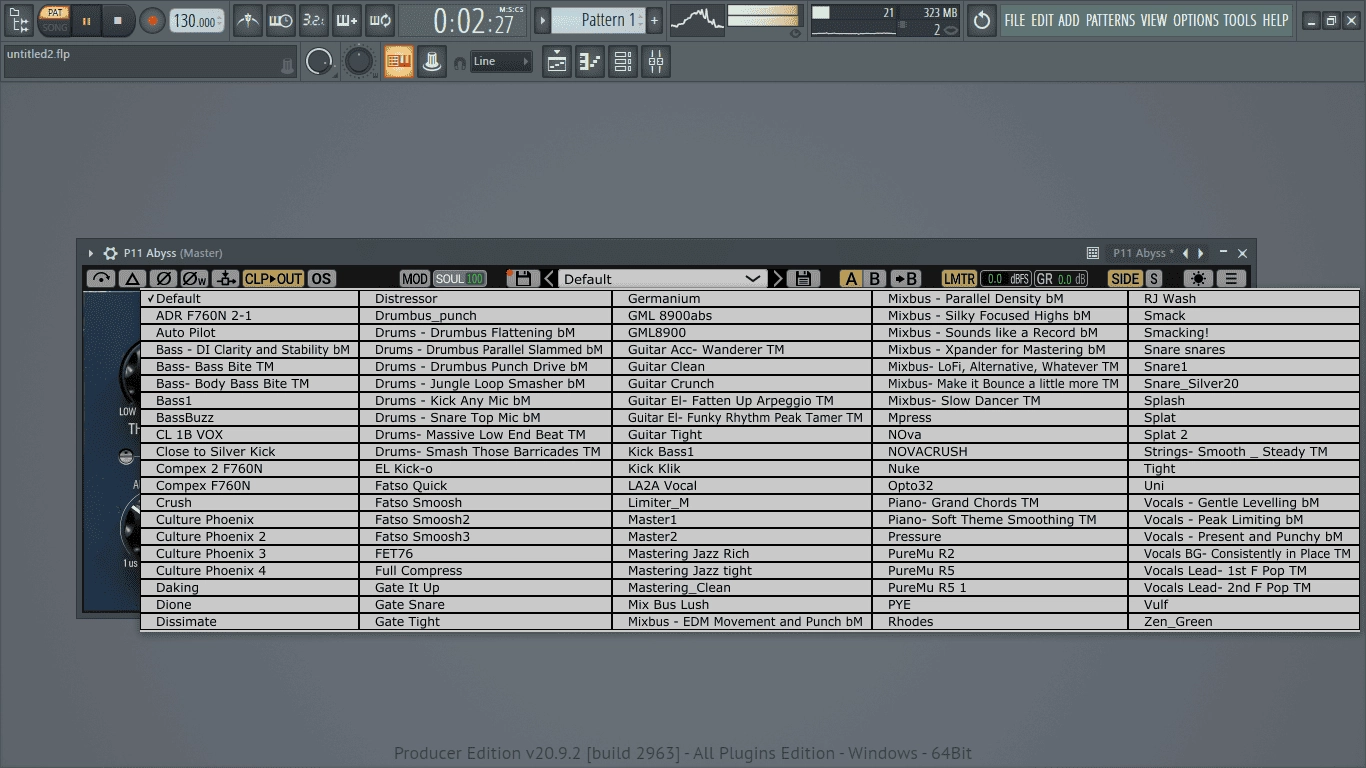Open the Channel rack icon

(623, 62)
